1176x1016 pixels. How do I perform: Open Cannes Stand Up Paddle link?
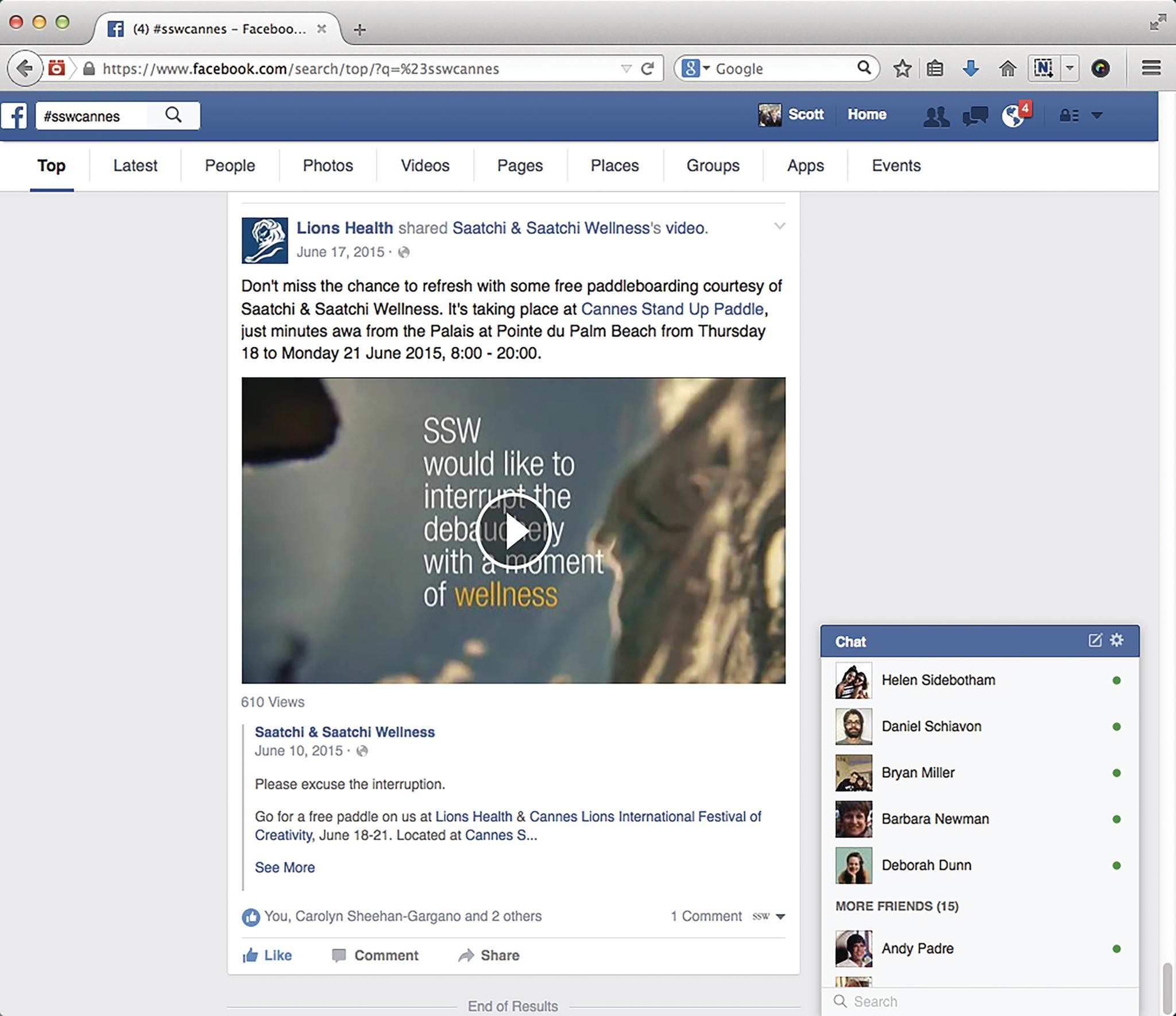tap(672, 309)
